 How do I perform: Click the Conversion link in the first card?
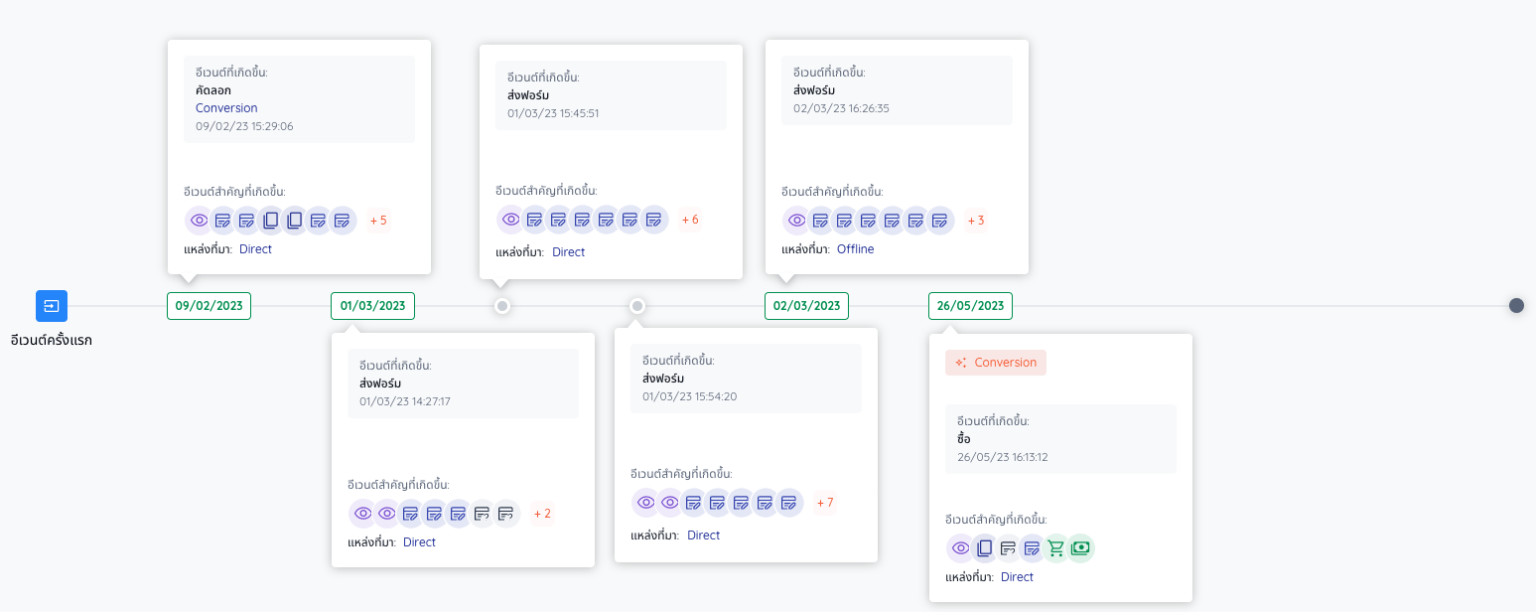[226, 108]
